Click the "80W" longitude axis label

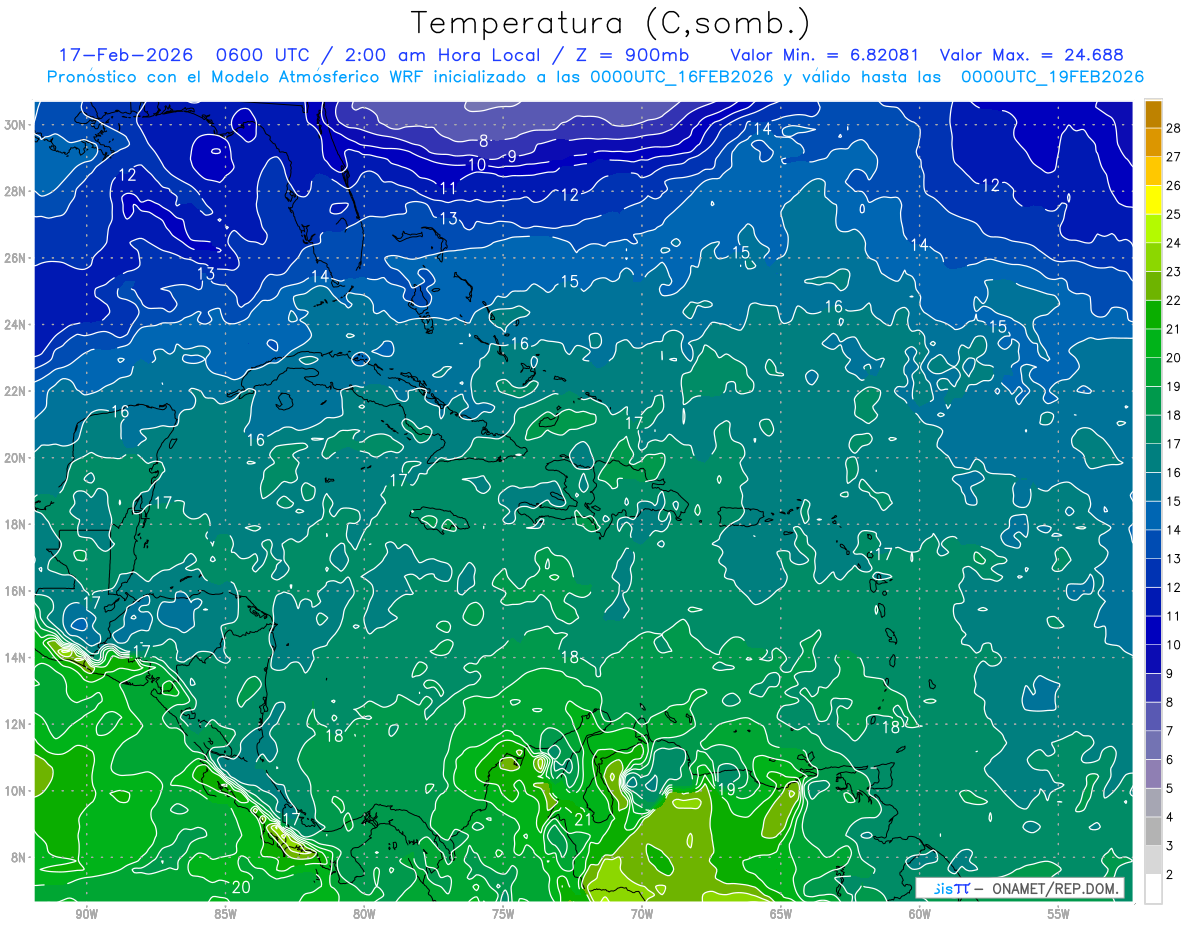364,914
